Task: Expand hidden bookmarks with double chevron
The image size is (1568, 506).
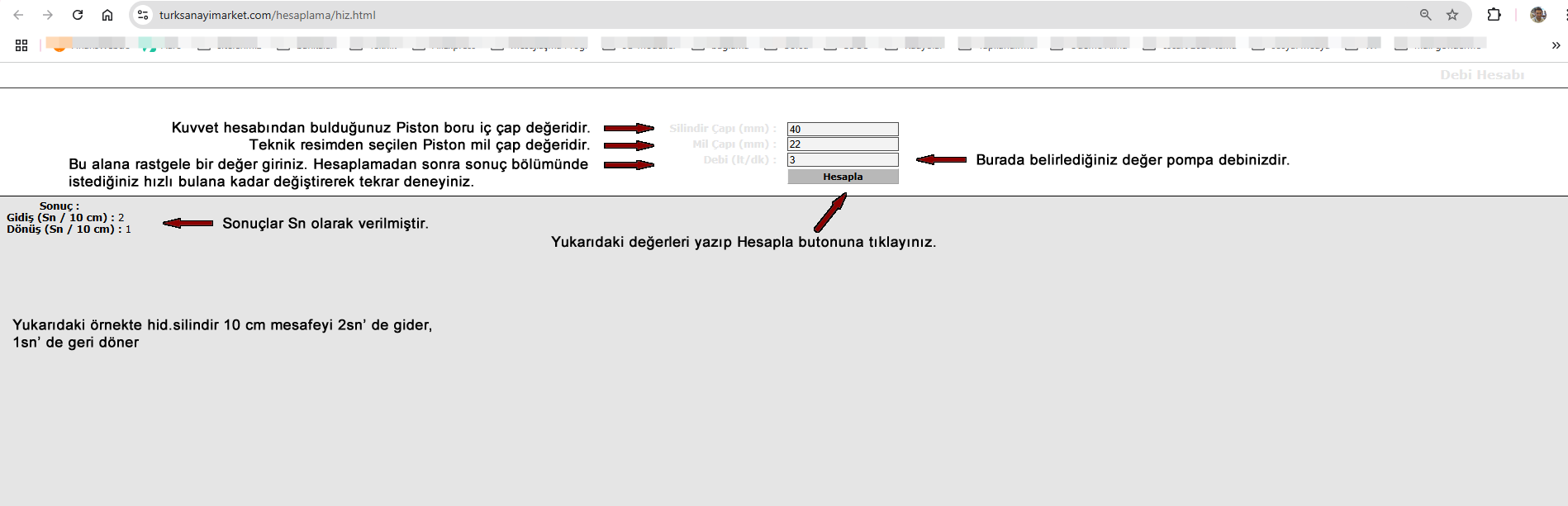Action: (1556, 45)
